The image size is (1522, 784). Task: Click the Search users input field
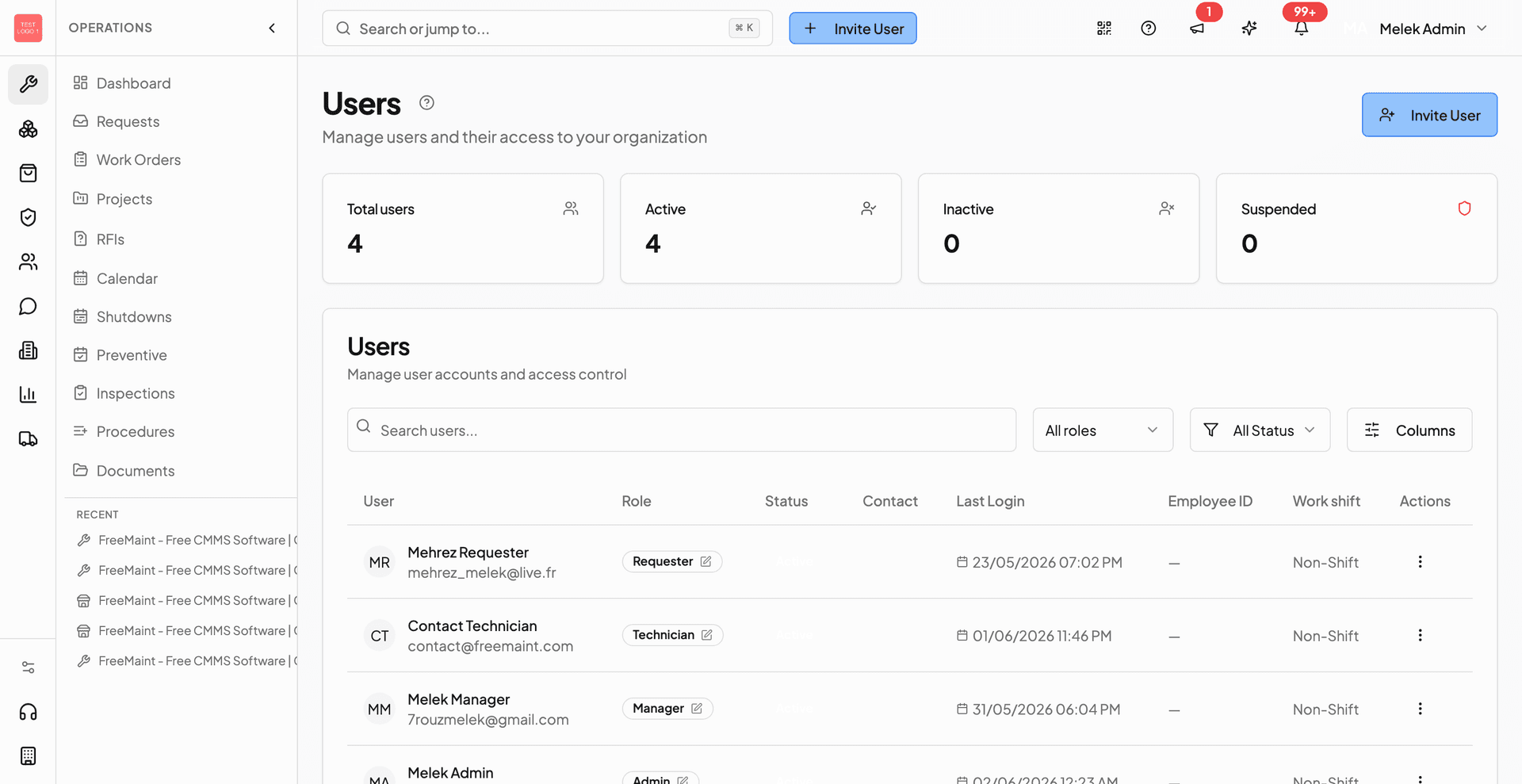click(x=682, y=430)
